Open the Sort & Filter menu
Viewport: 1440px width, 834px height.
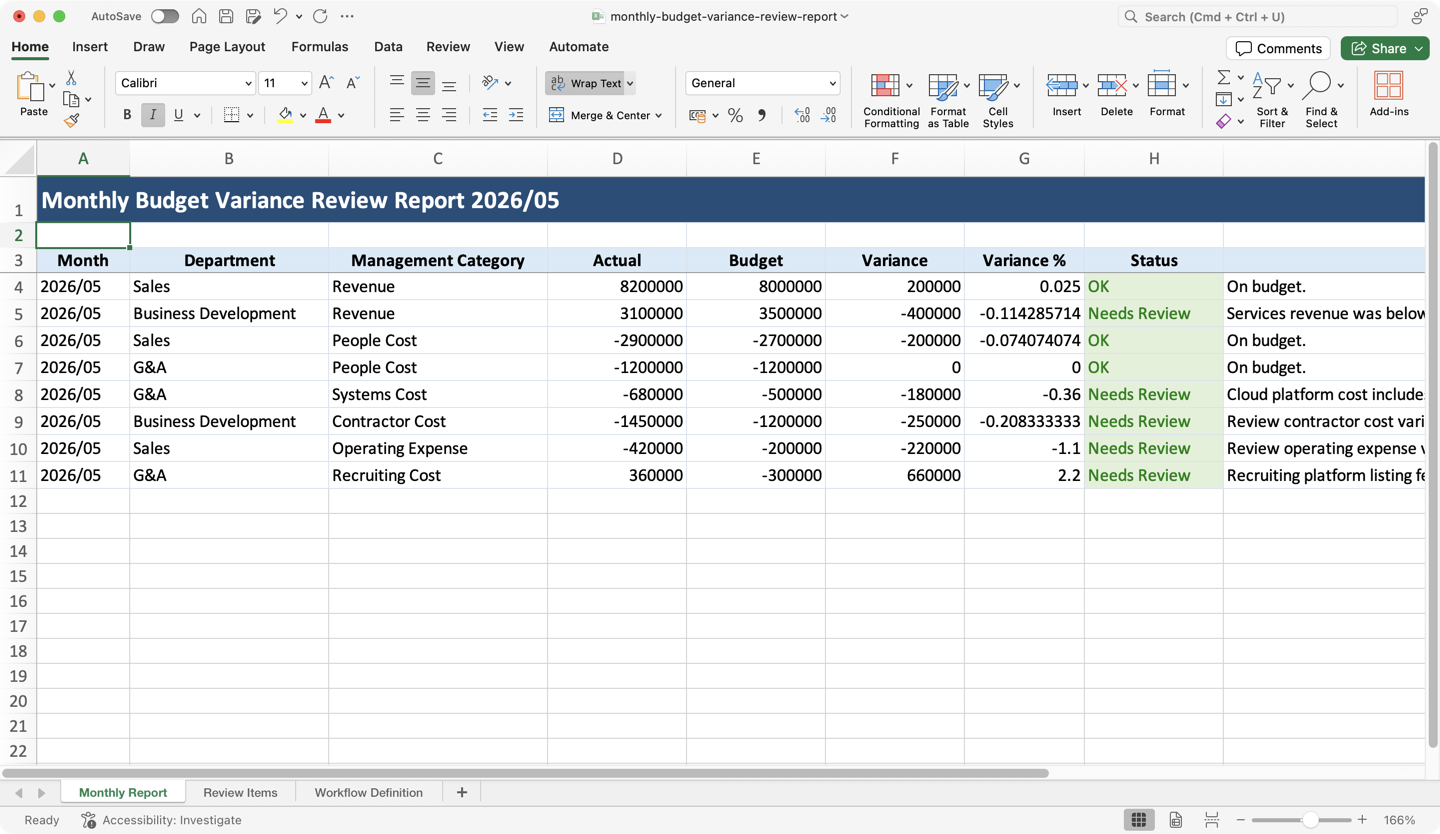pos(1272,99)
